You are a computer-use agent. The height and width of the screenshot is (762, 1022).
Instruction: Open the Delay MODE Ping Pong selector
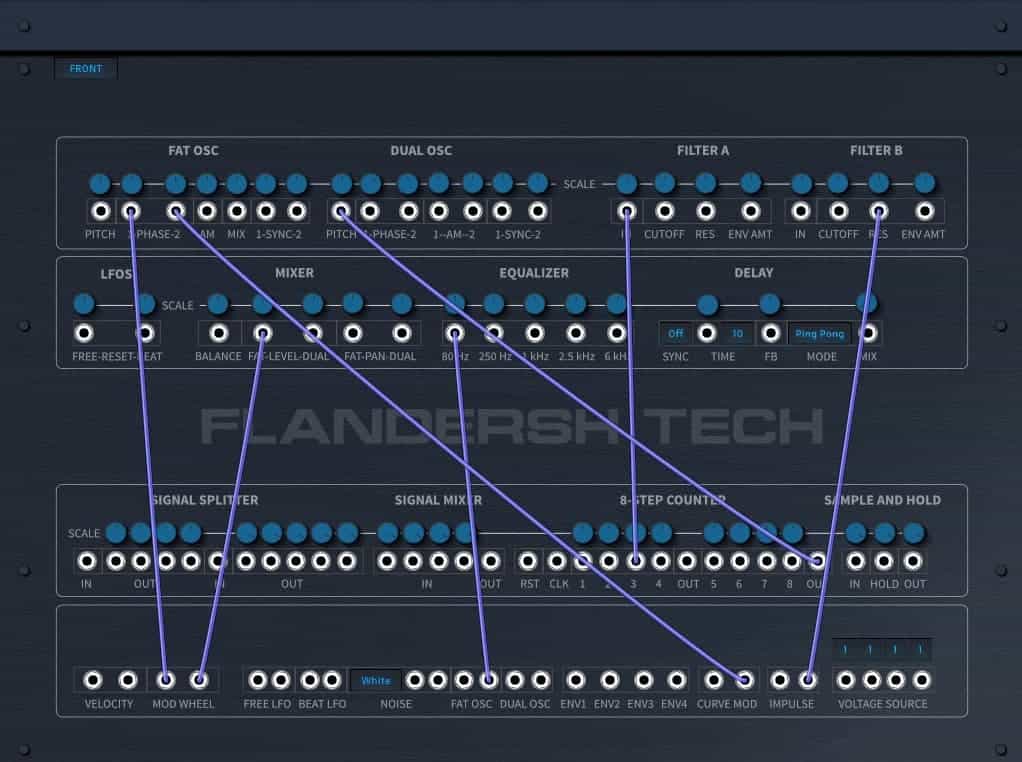819,334
